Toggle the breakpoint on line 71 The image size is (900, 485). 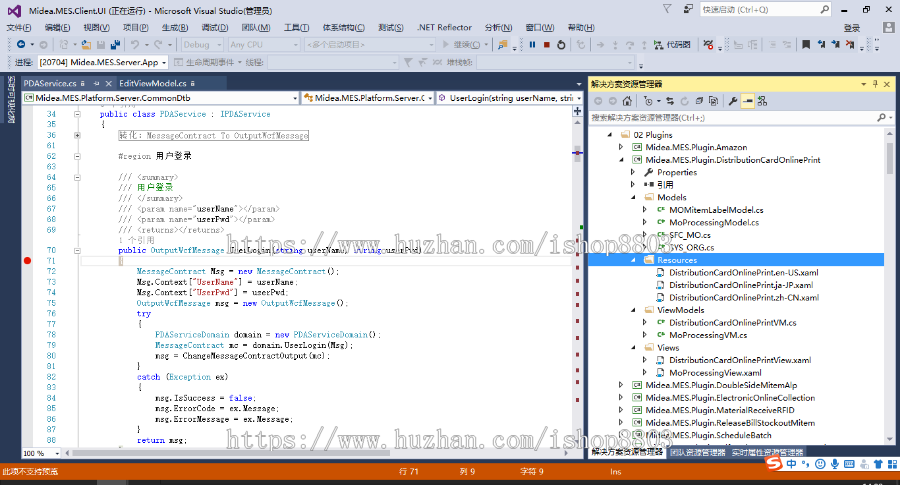pyautogui.click(x=28, y=261)
